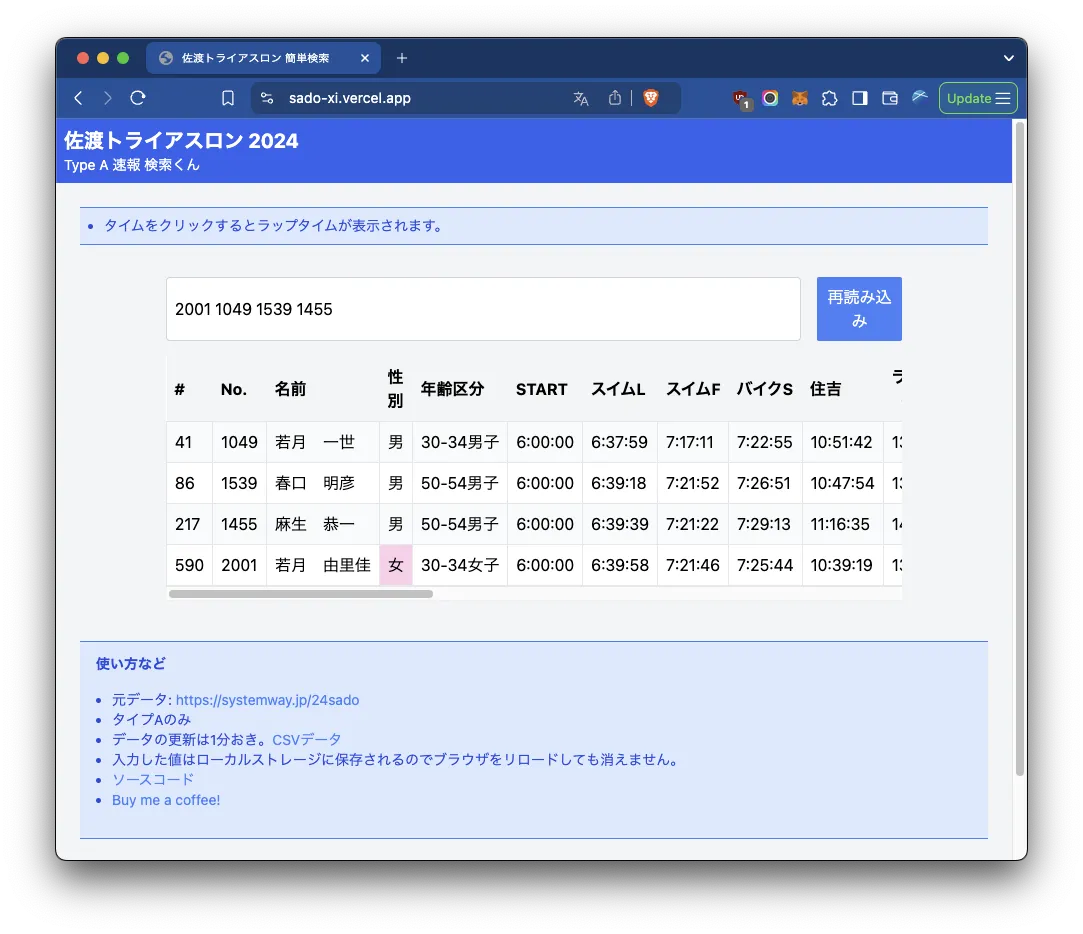
Task: Open the tab search dropdown chevron
Action: point(1009,57)
